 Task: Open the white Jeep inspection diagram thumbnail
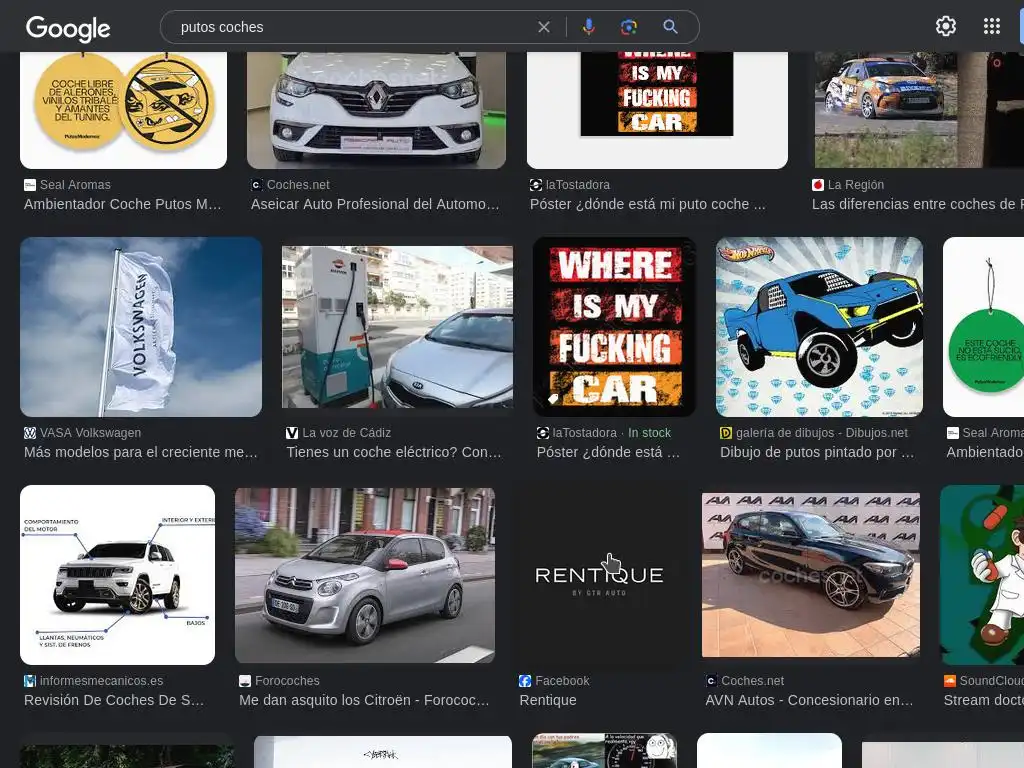click(x=118, y=575)
